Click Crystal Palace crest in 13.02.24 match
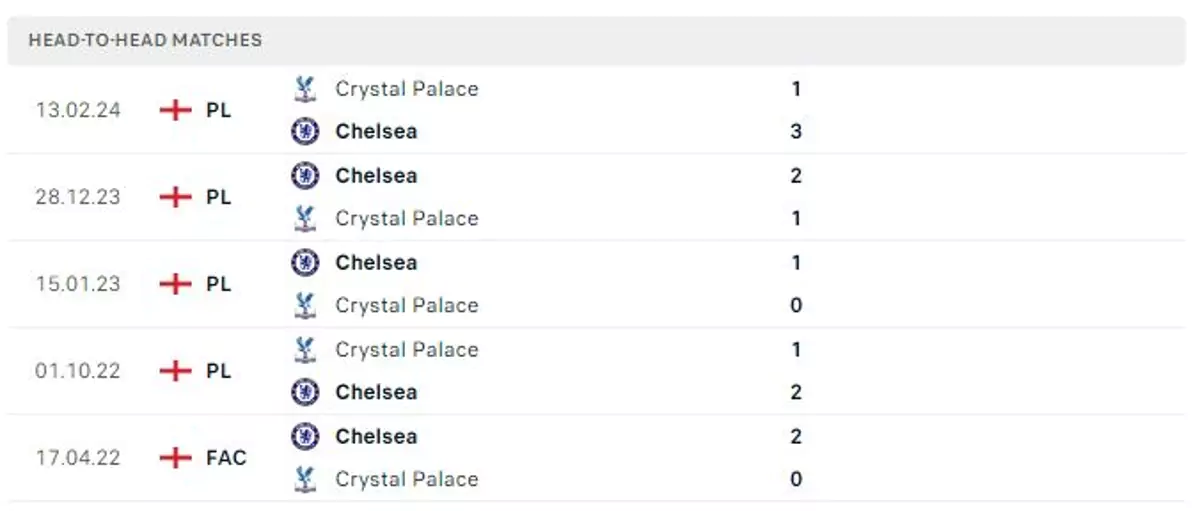Screen dimensions: 1200x511 point(305,89)
